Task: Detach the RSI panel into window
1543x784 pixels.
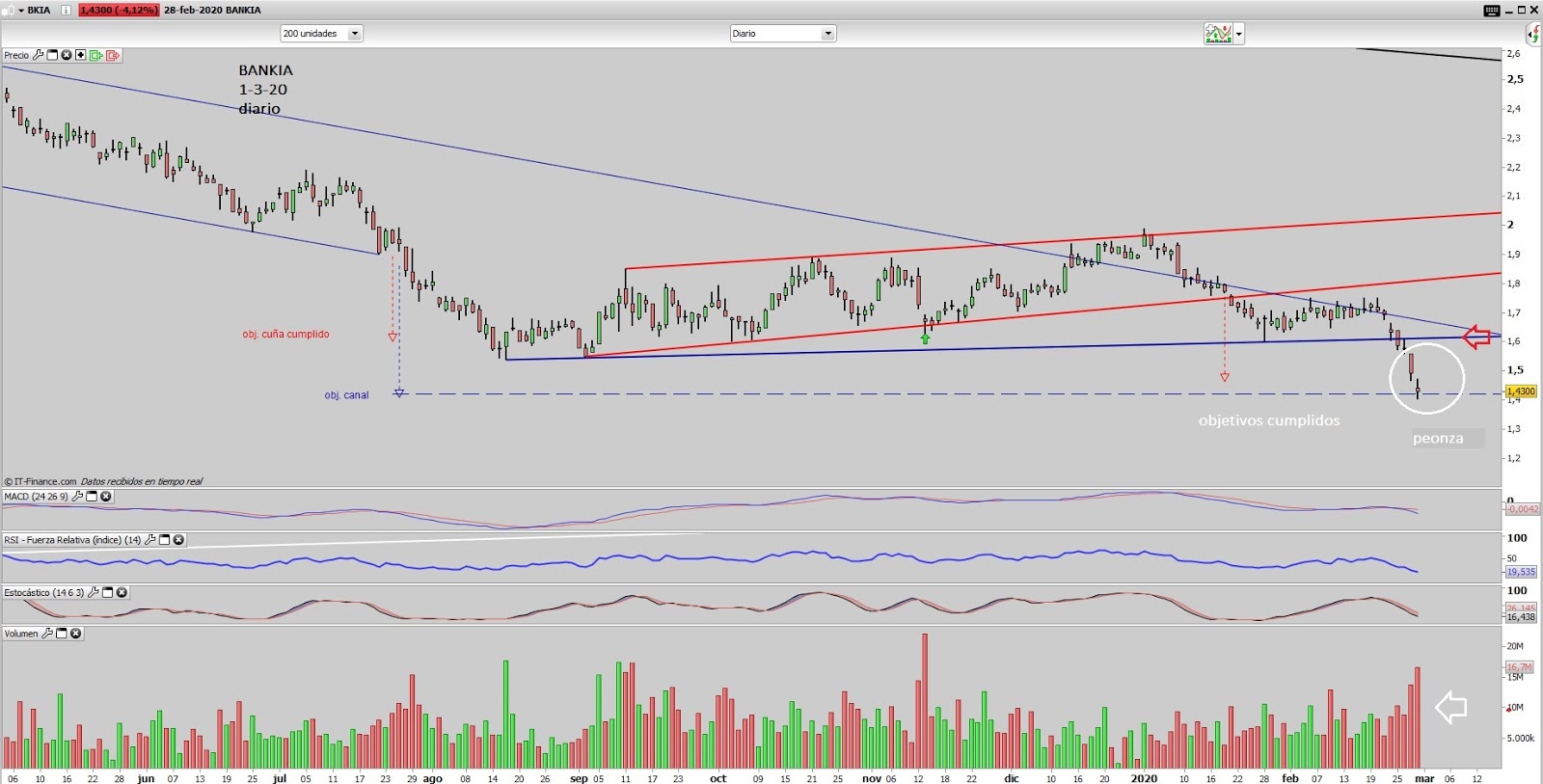Action: (x=164, y=540)
